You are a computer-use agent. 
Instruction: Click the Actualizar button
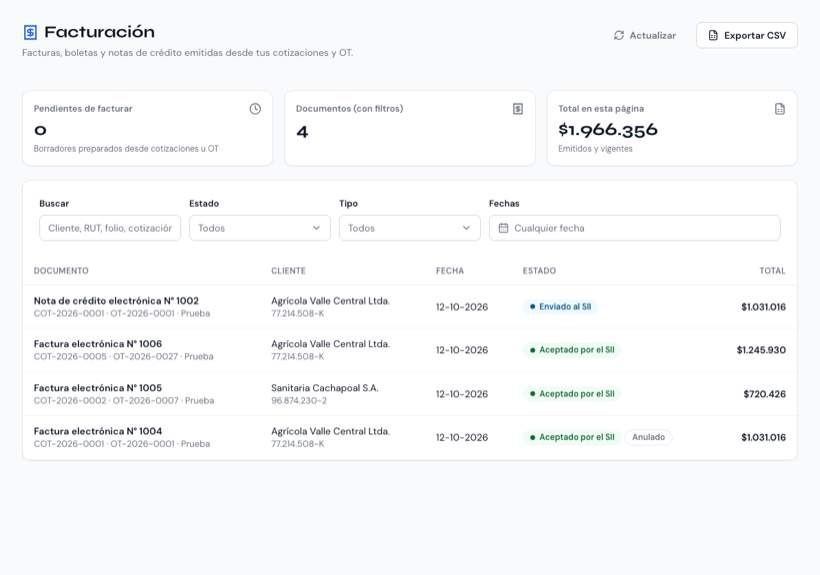[645, 36]
